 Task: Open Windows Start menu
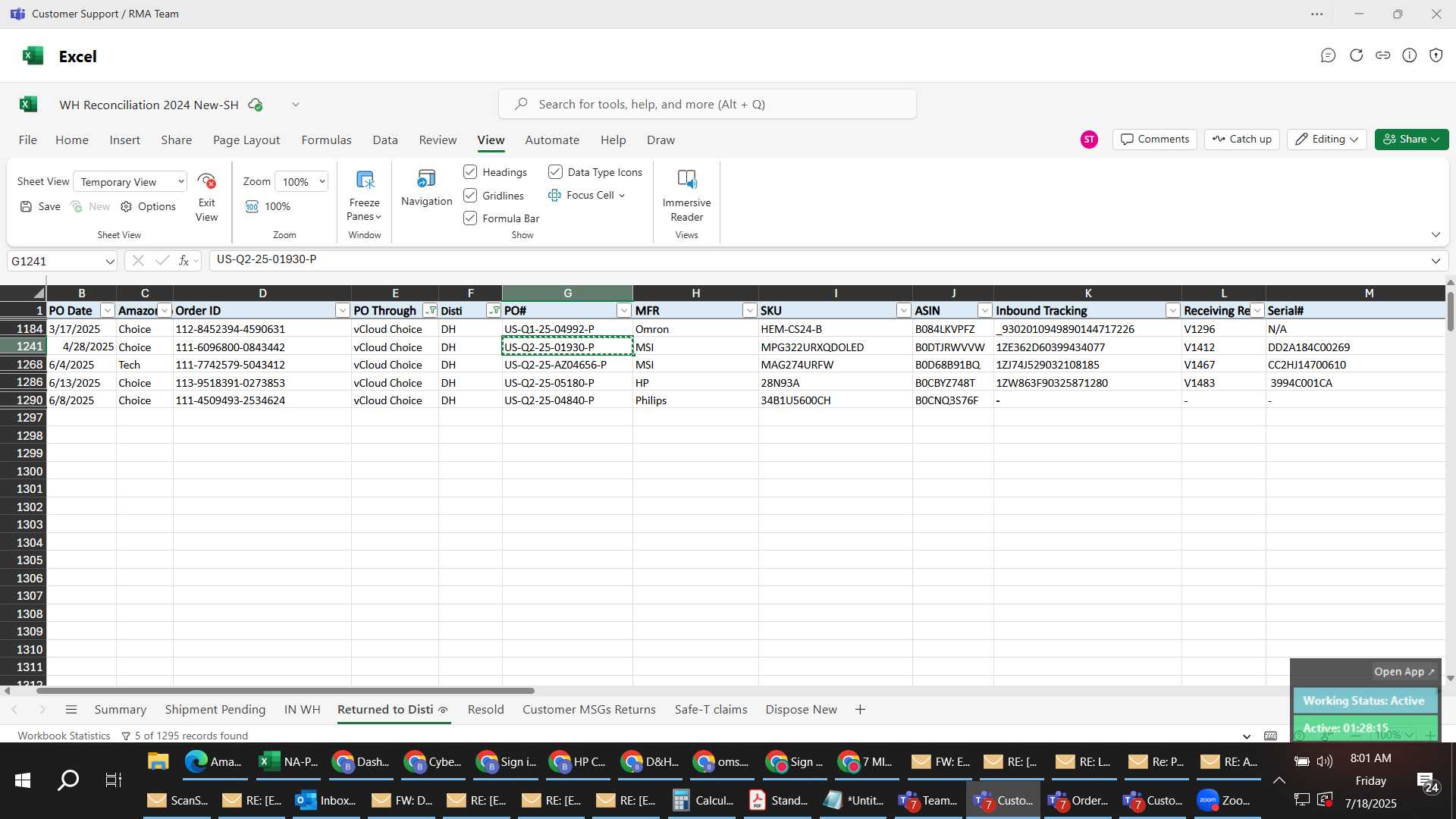[23, 780]
